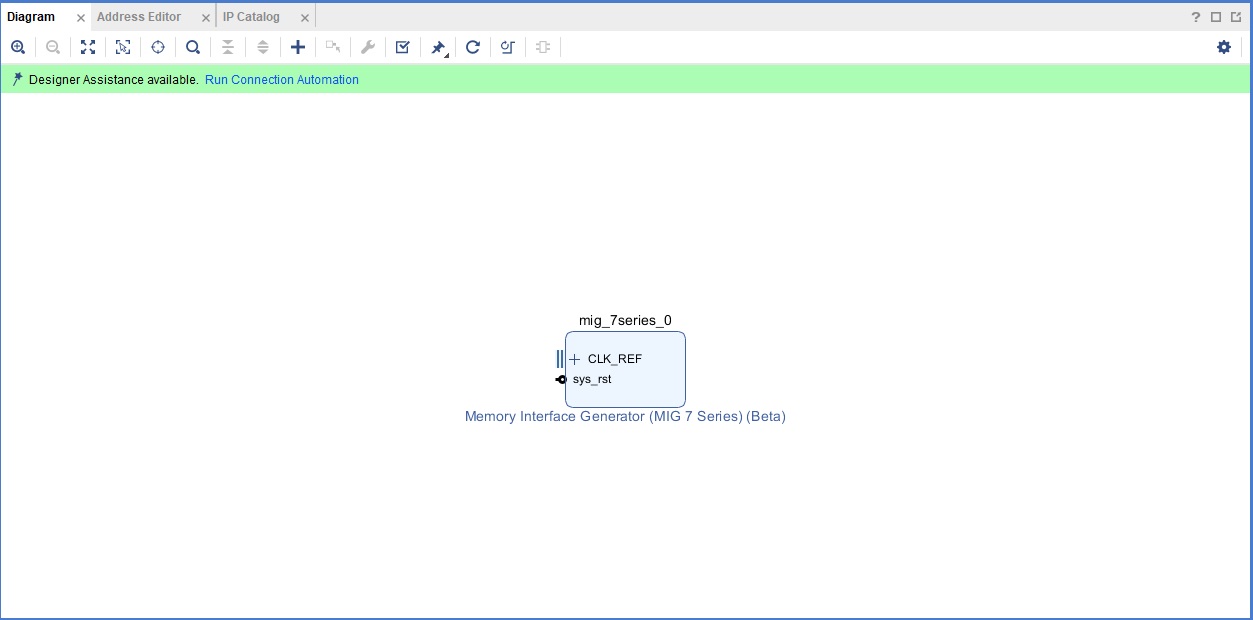The width and height of the screenshot is (1253, 620).
Task: Switch to the Address Editor tab
Action: (139, 17)
